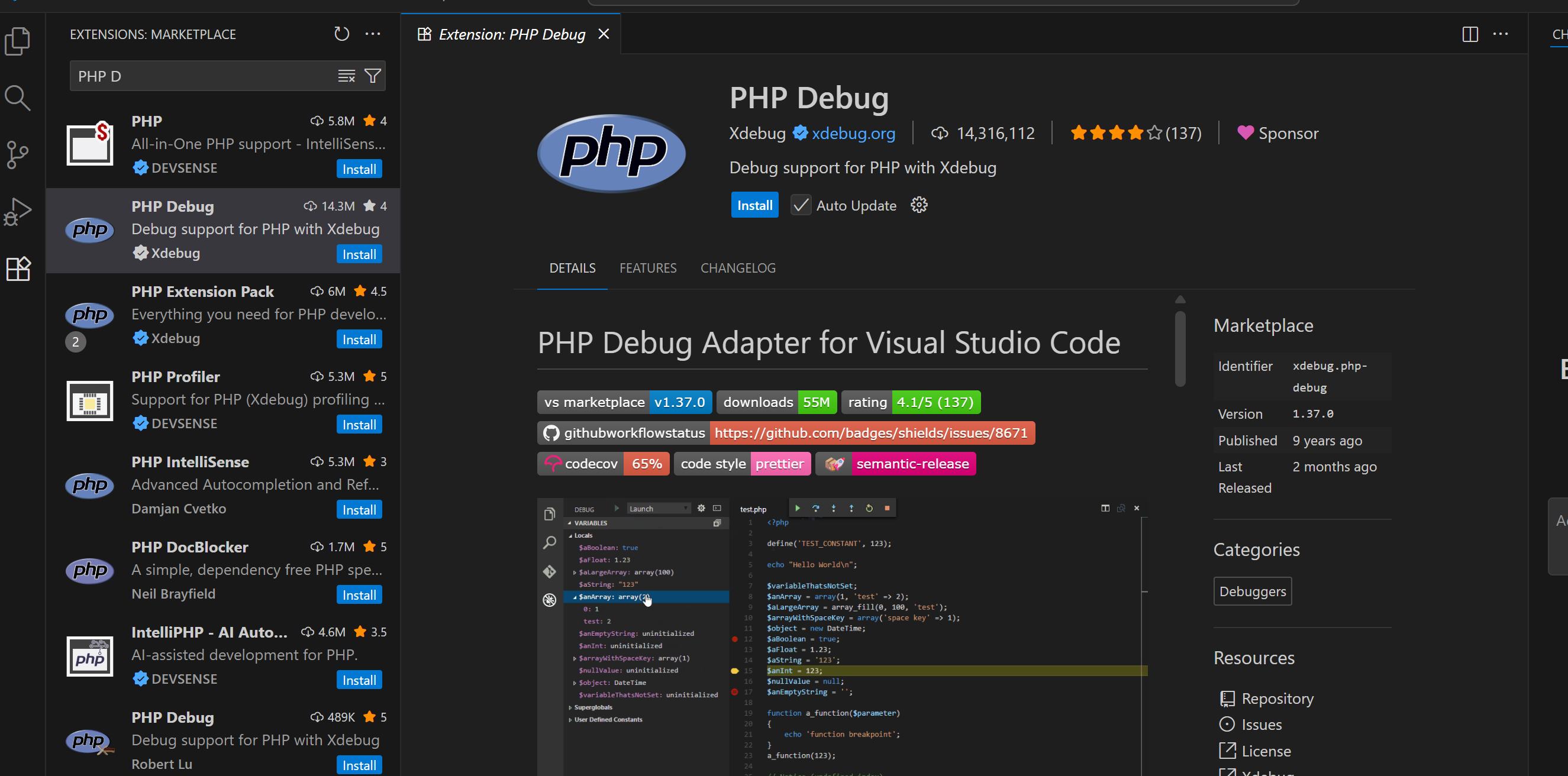The image size is (1568, 776).
Task: Click the PHP Debug demo screenshot
Action: coord(843,636)
